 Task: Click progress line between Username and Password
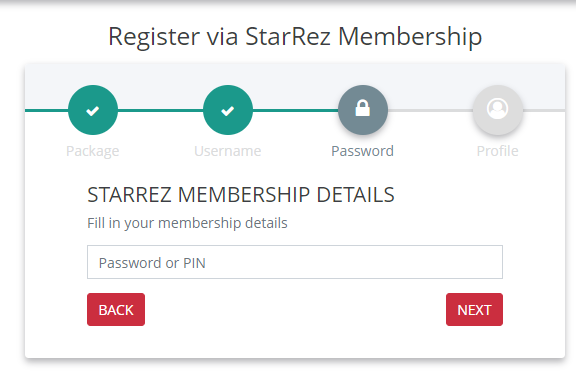(x=295, y=110)
